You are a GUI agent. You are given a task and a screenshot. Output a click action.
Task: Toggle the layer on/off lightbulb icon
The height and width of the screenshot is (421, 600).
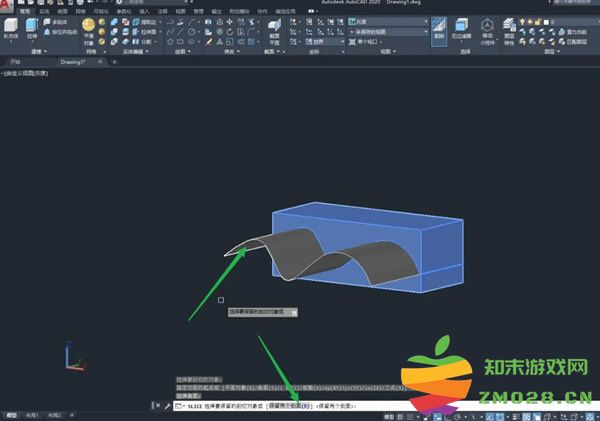point(522,22)
